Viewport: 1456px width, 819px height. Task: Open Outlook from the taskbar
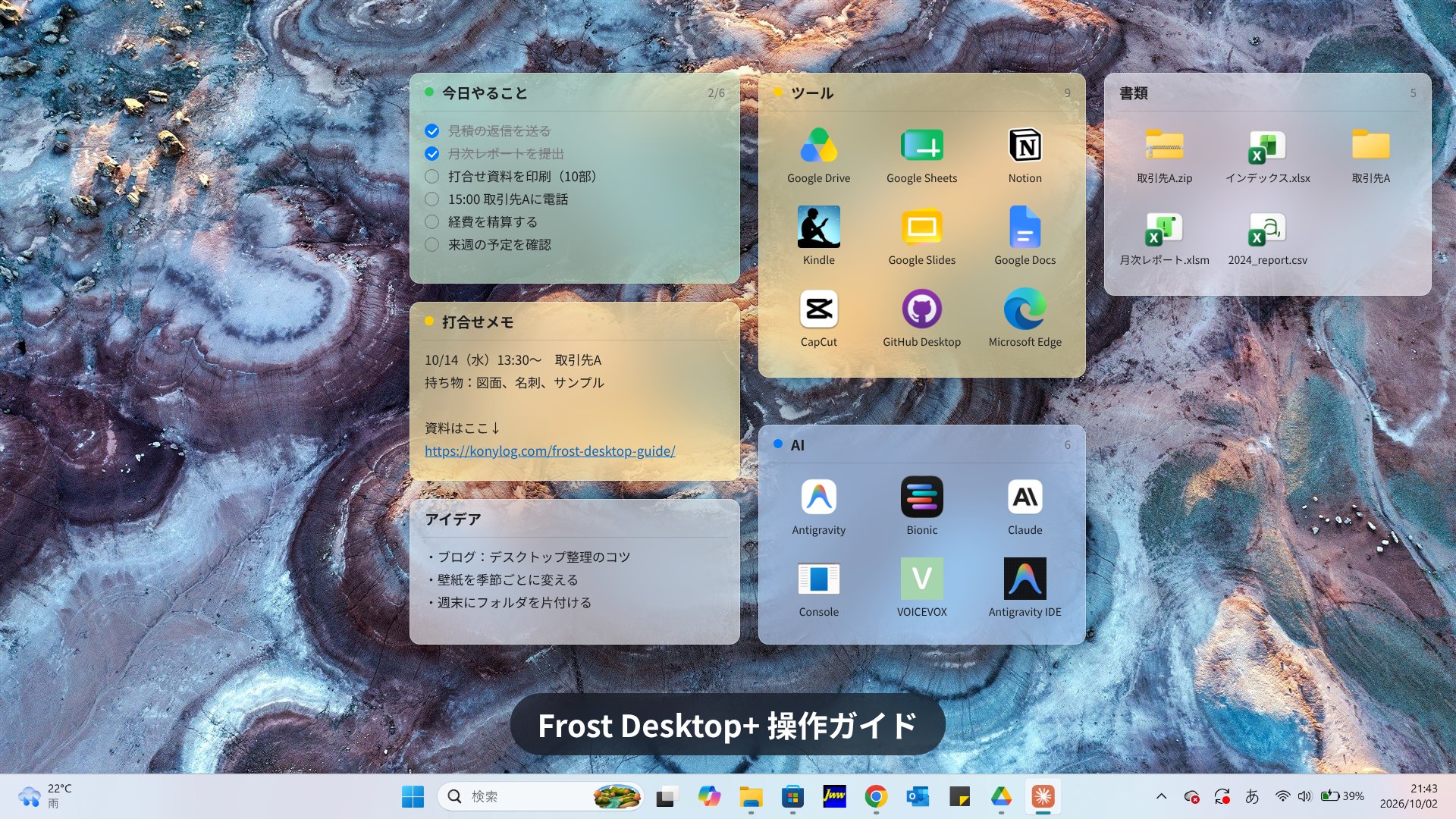point(918,796)
